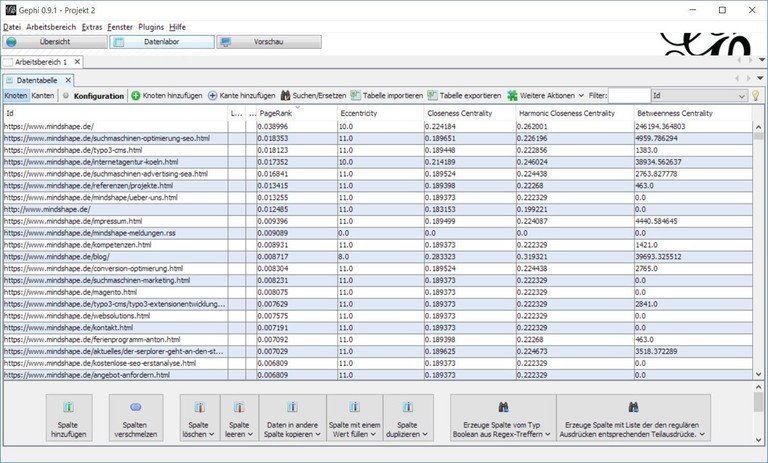Open the Arbeitsbereich menu
This screenshot has width=768, height=463.
coord(51,27)
